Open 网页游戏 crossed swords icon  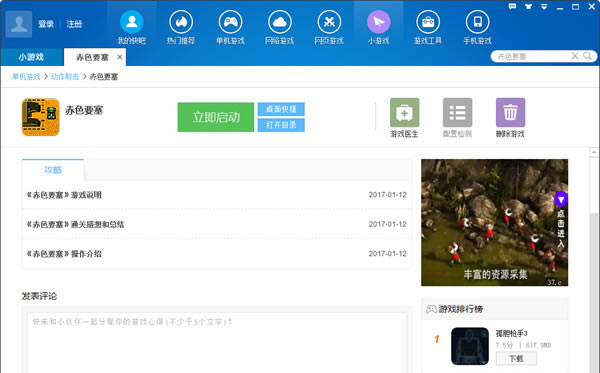click(x=329, y=22)
